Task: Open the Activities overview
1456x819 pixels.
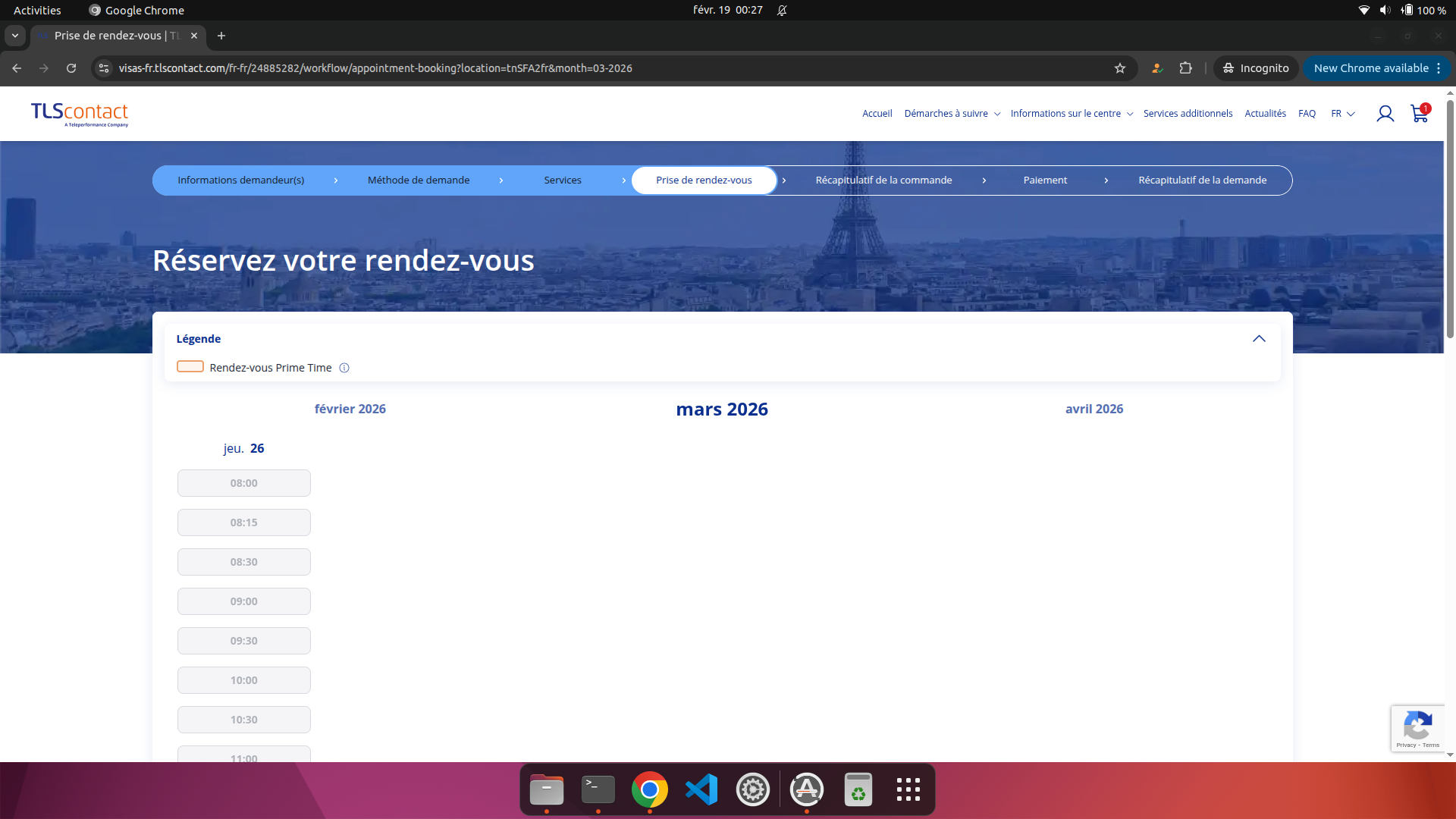Action: [36, 10]
